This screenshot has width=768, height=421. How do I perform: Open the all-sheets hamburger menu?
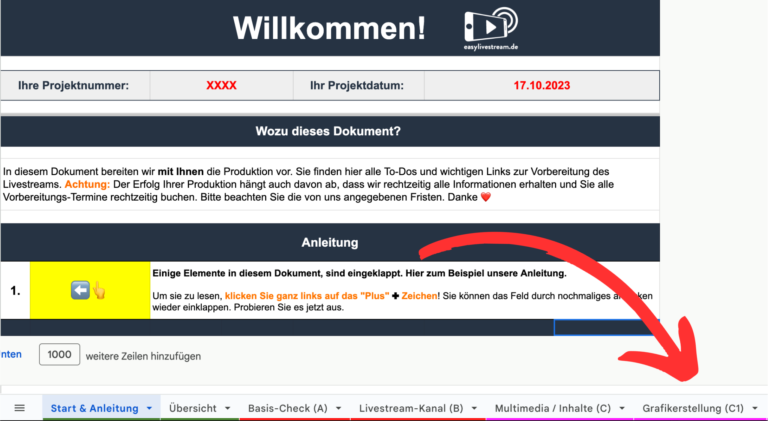coord(20,408)
